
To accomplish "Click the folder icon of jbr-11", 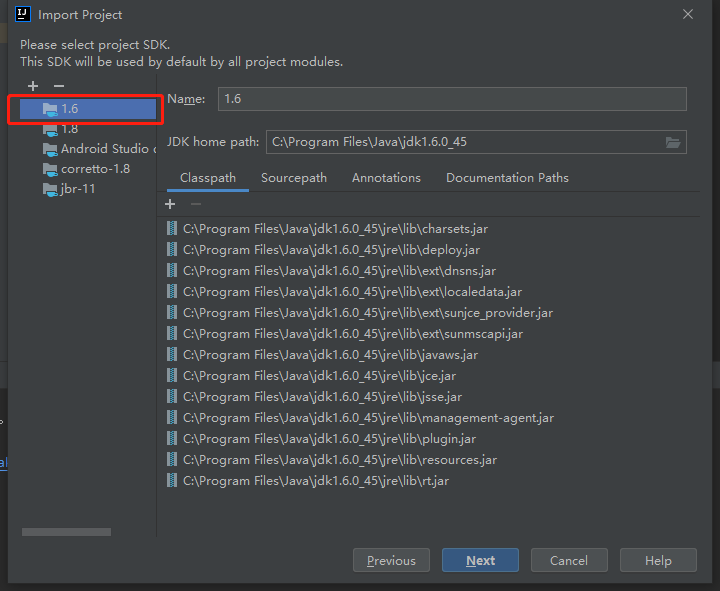I will coord(50,189).
